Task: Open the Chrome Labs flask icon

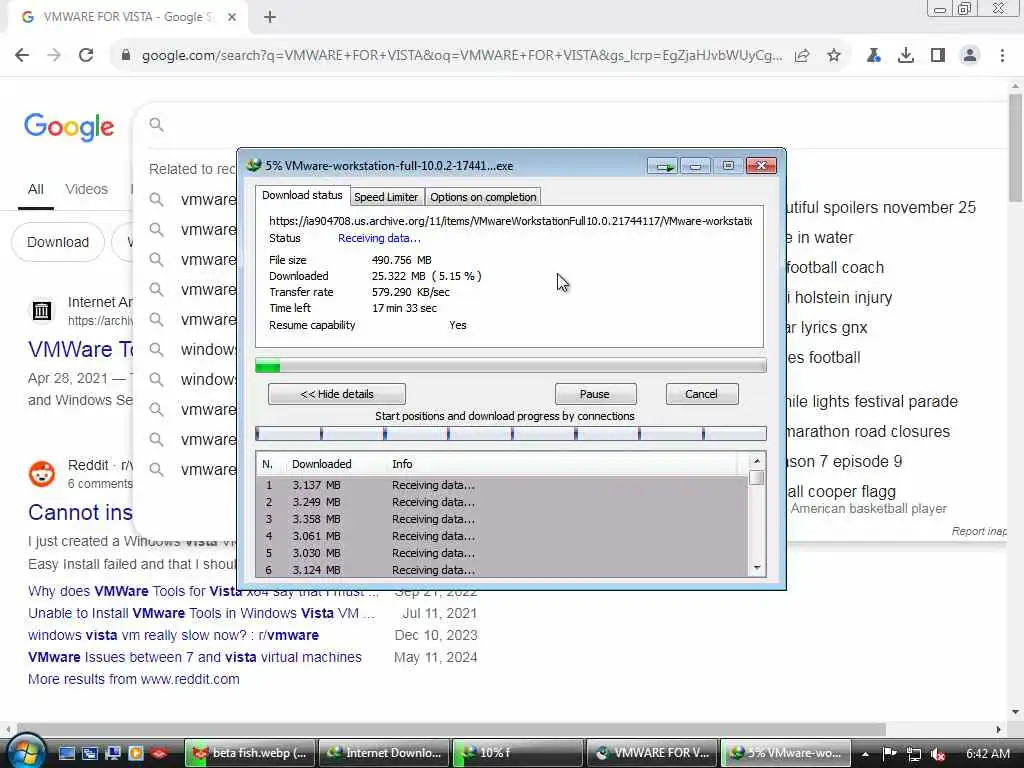Action: pyautogui.click(x=873, y=56)
